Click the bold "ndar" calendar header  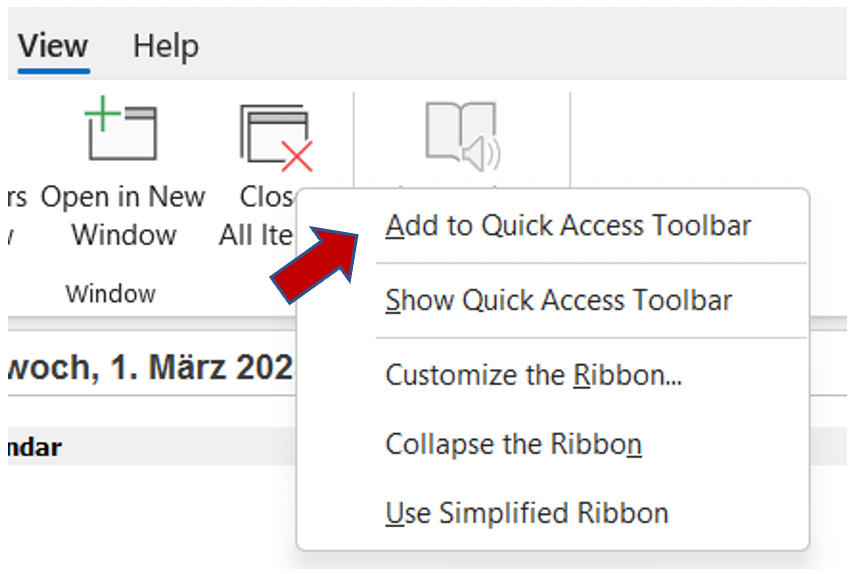[x=34, y=447]
